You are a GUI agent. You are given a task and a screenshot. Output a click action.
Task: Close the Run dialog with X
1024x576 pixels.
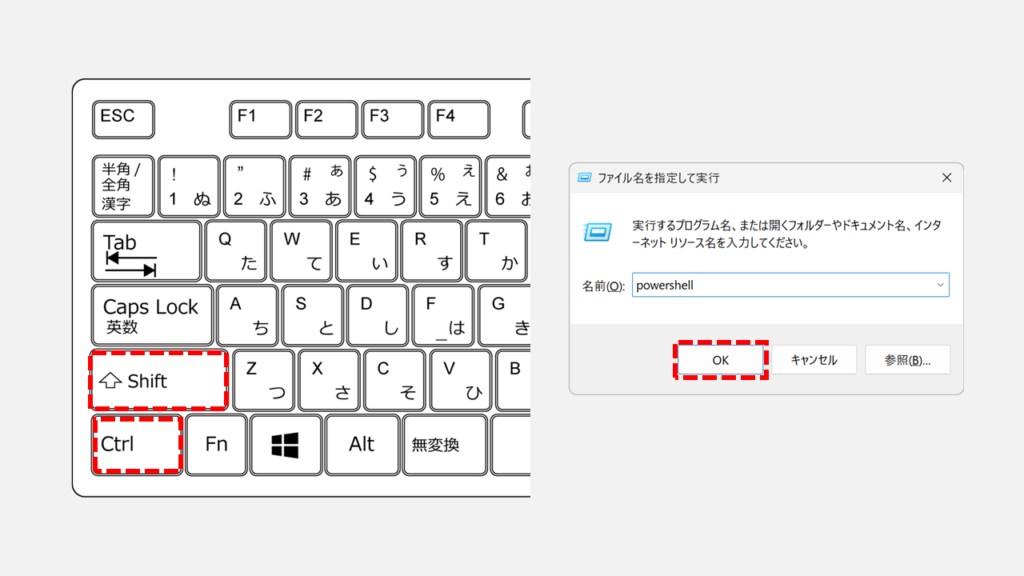(946, 178)
